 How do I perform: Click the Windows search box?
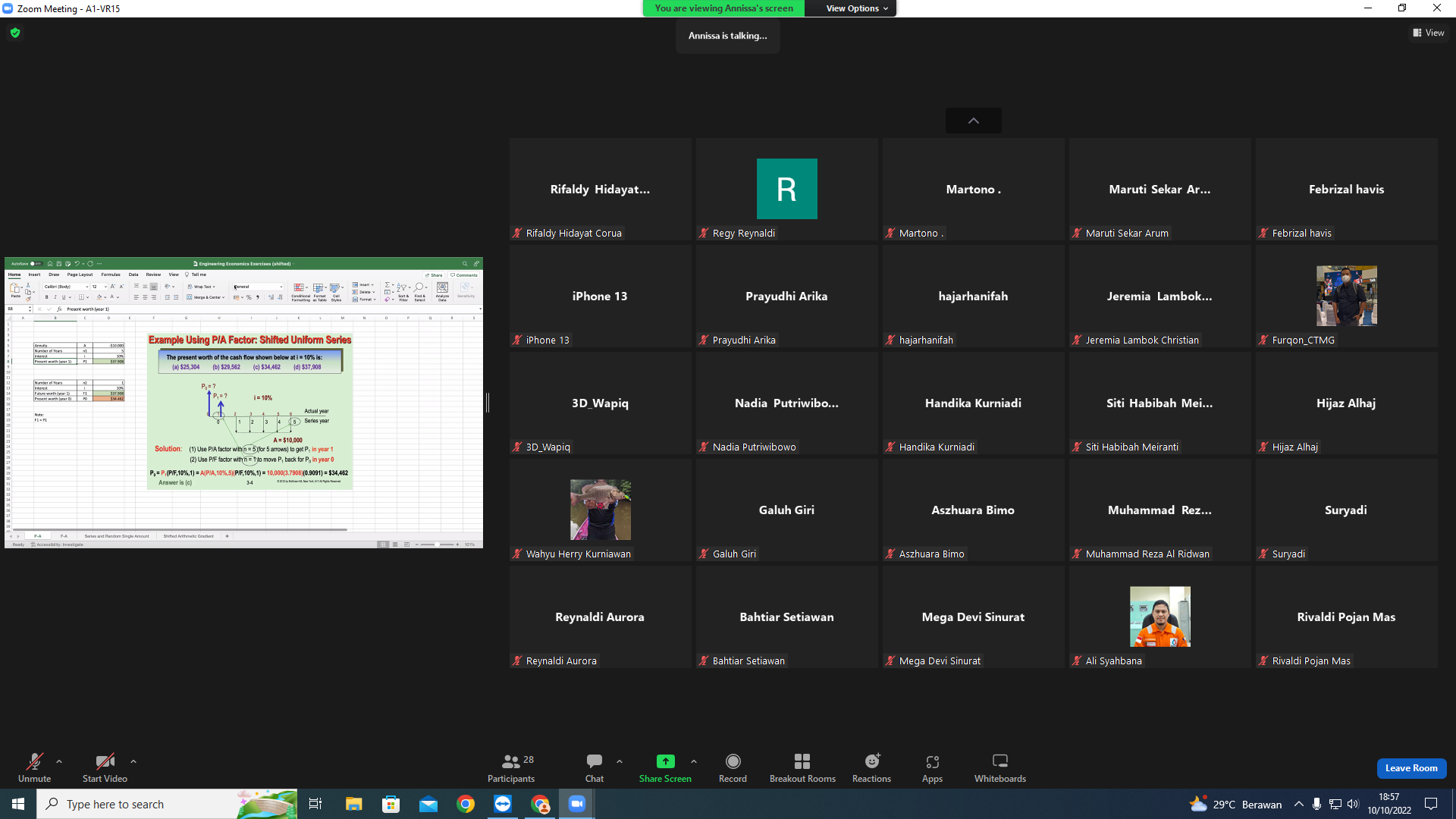167,804
